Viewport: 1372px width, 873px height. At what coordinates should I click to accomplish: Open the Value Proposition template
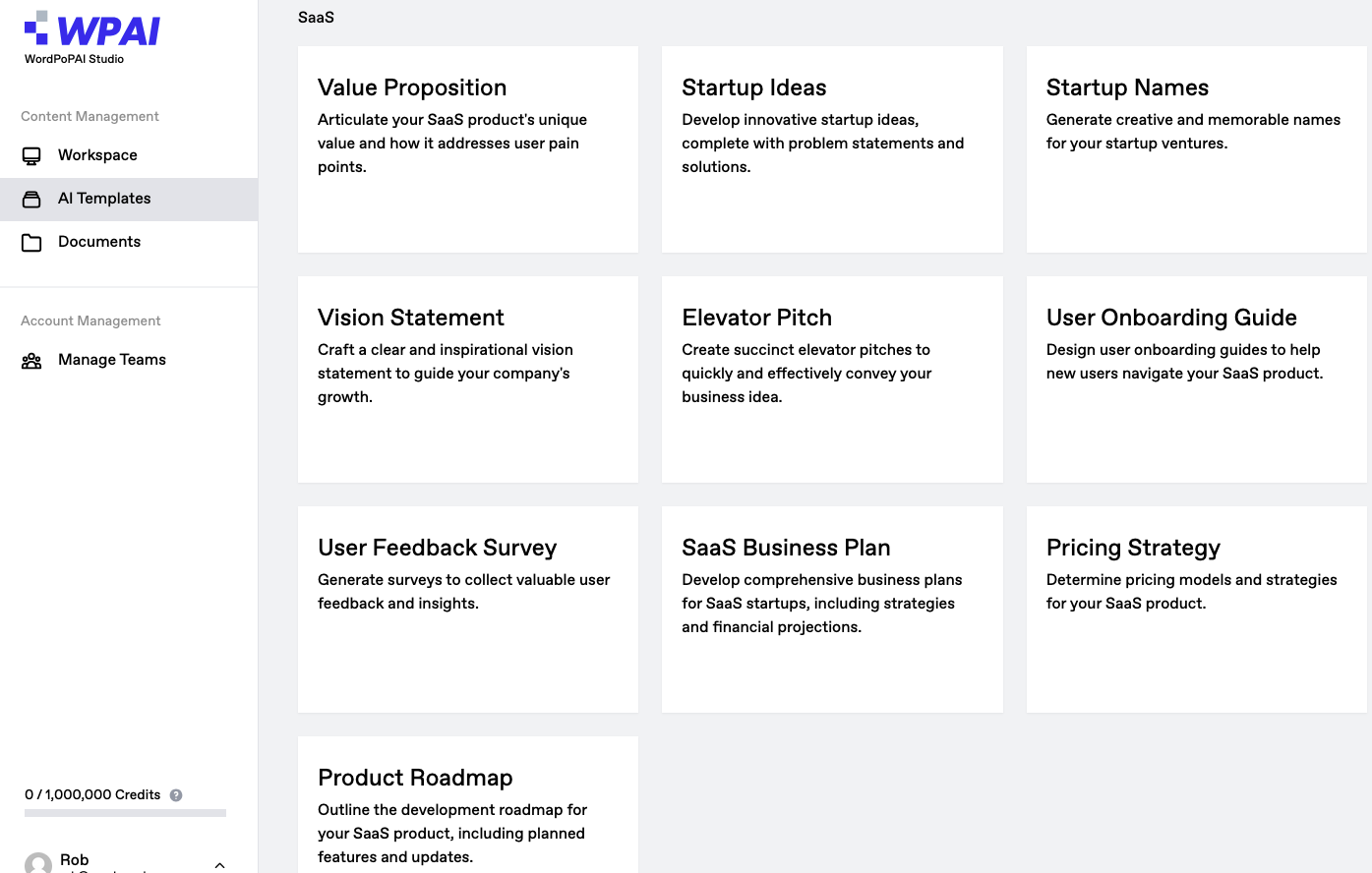pos(468,149)
